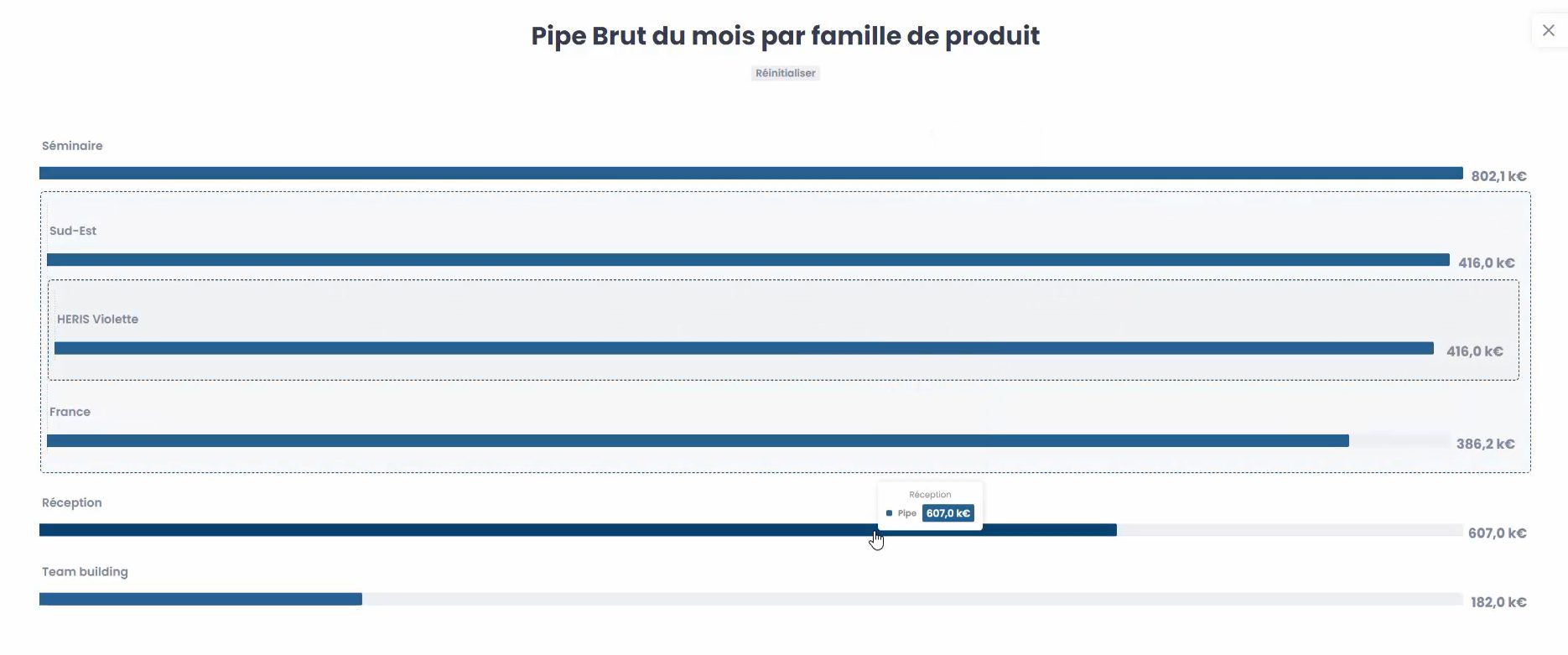Click the 607,0 k€ tooltip badge
The height and width of the screenshot is (655, 1568).
(x=948, y=513)
